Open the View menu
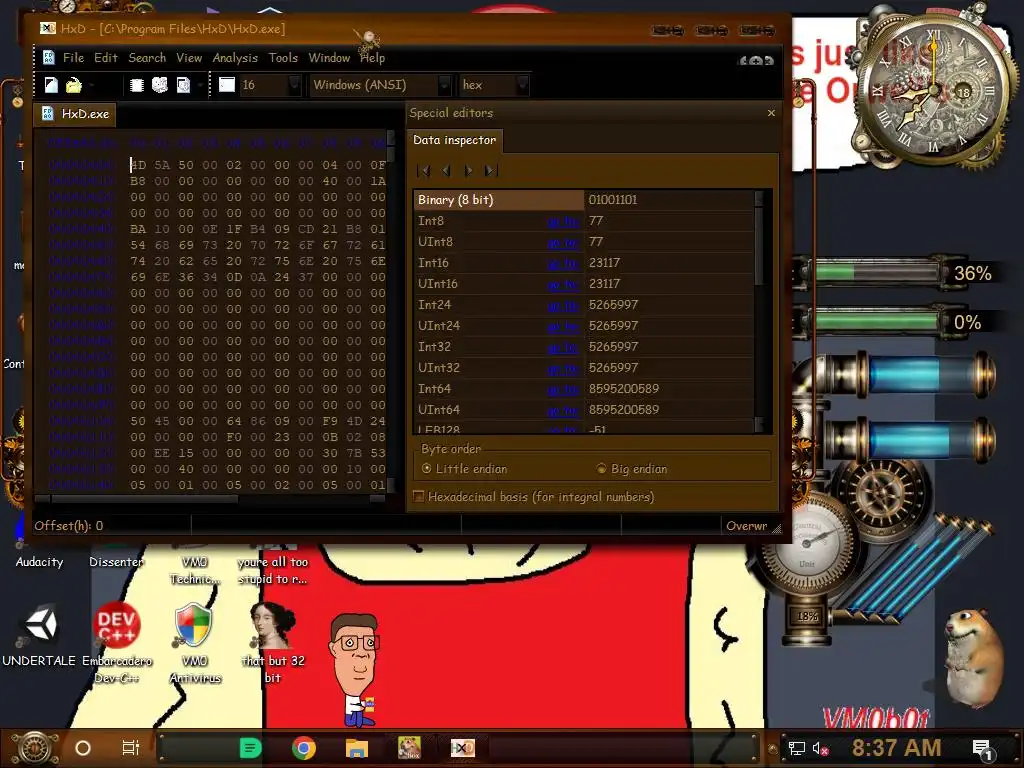The width and height of the screenshot is (1024, 768). tap(189, 57)
